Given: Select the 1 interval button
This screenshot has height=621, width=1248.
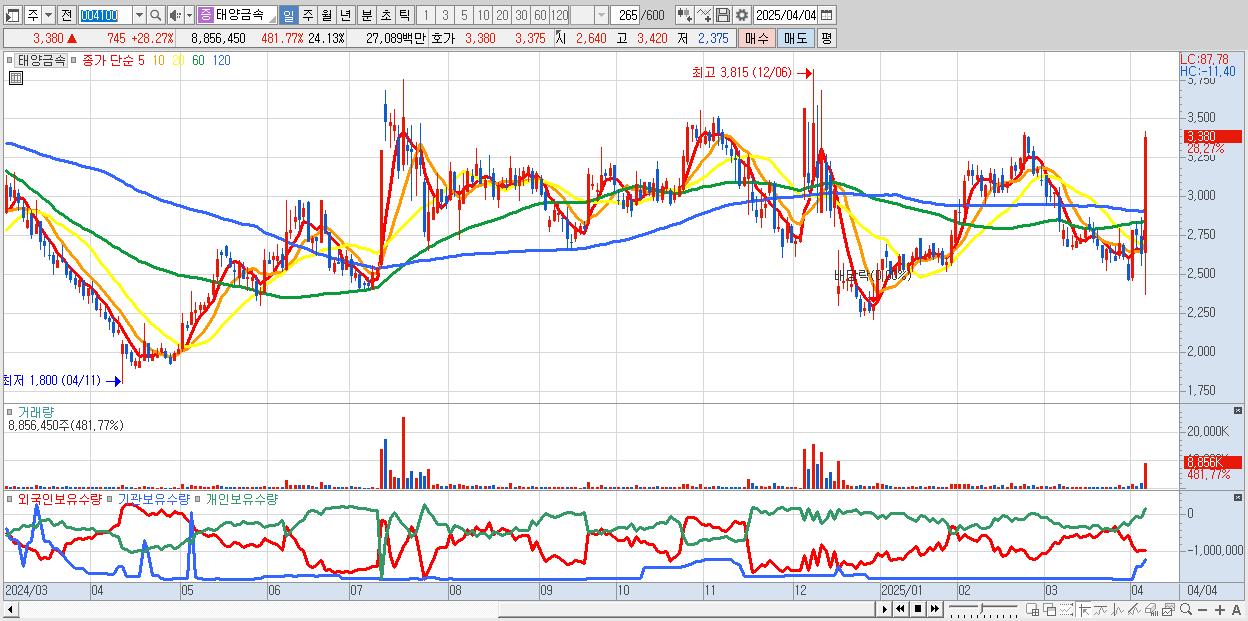Looking at the screenshot, I should pyautogui.click(x=425, y=15).
